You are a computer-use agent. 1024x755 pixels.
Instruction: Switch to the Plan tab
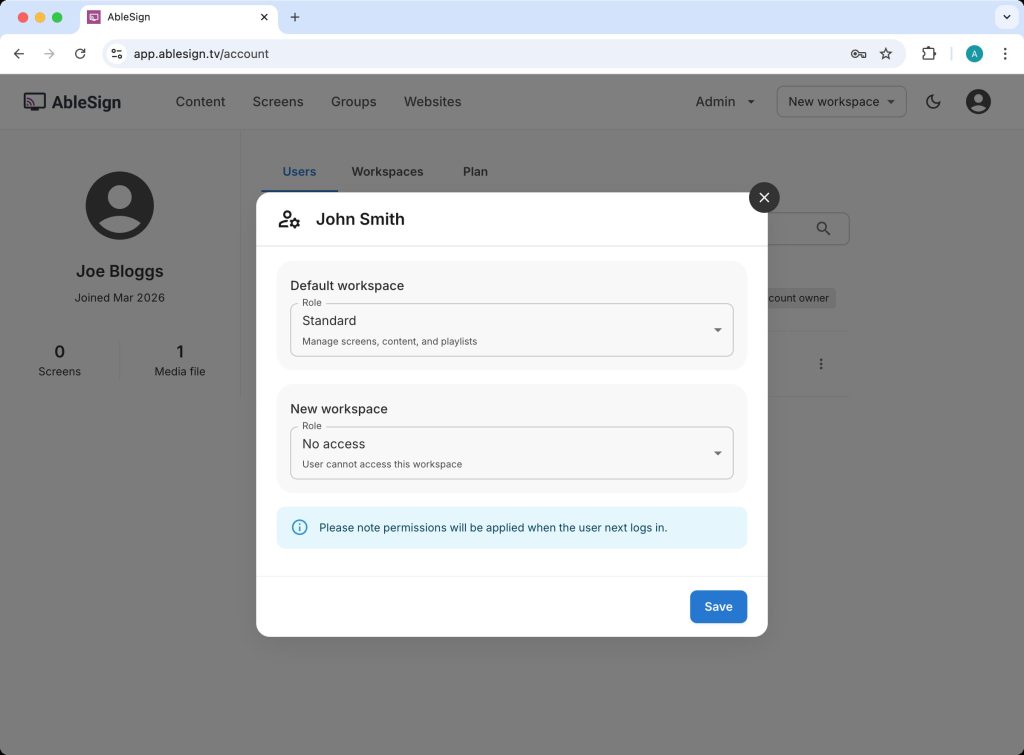point(475,171)
